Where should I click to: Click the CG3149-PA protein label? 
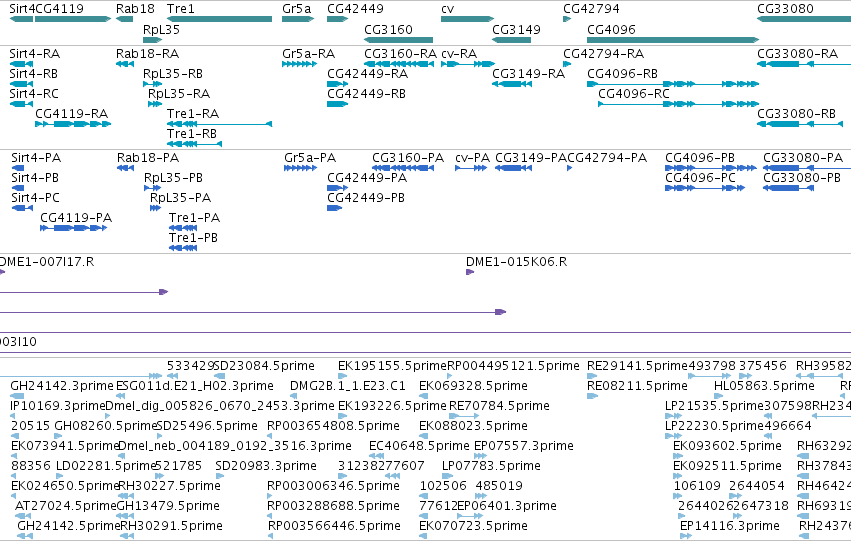(531, 158)
